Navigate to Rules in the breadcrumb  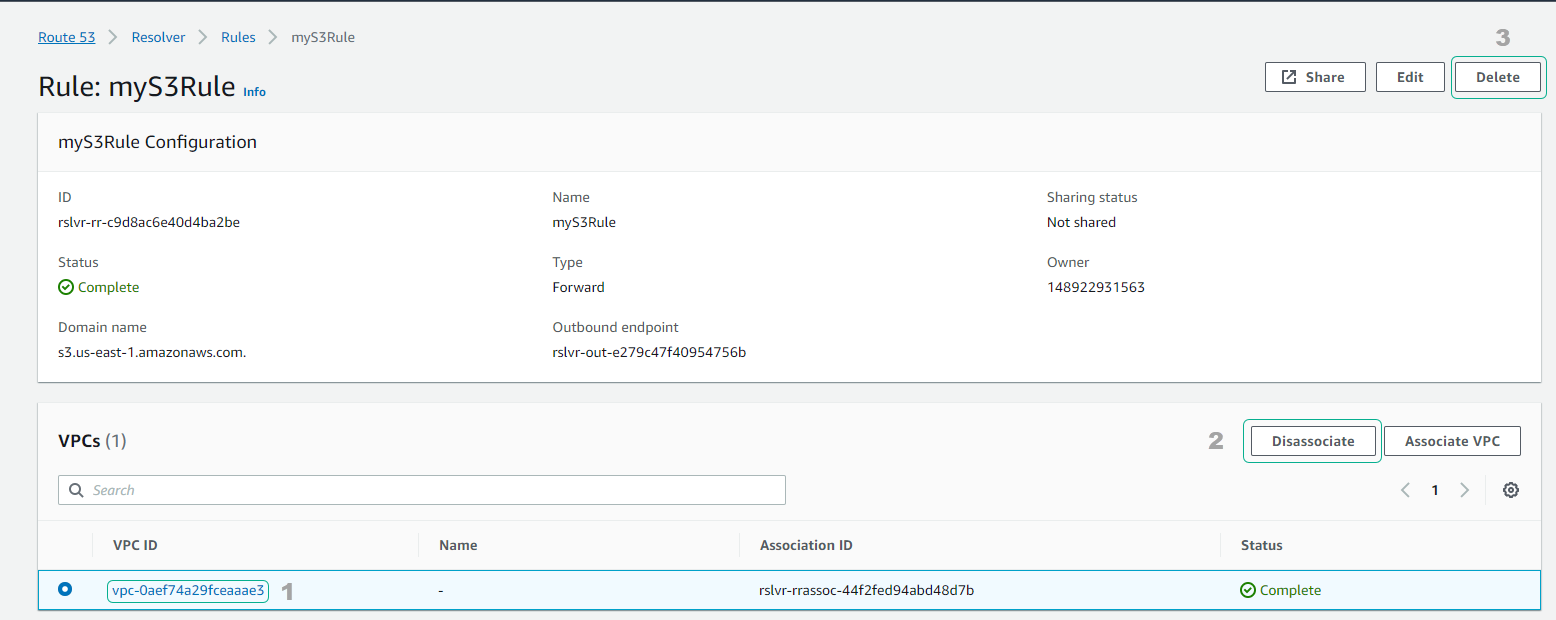click(x=238, y=37)
